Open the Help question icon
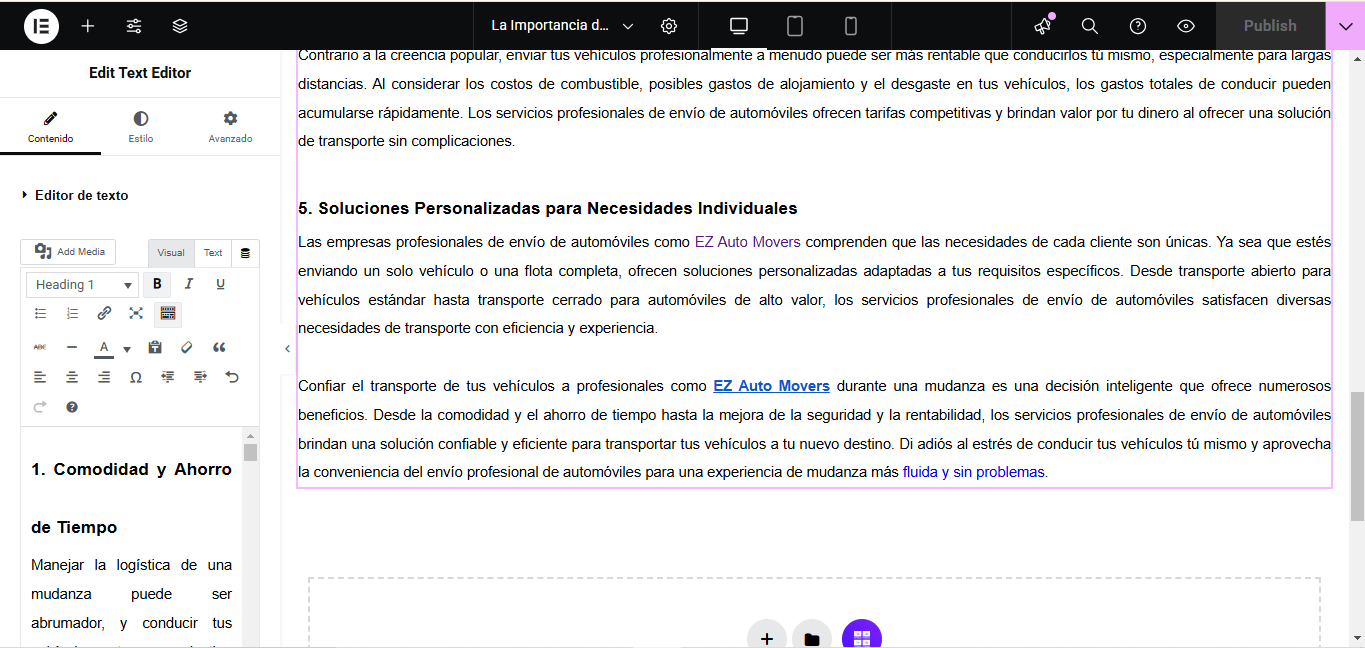The height and width of the screenshot is (648, 1365). pos(1138,26)
